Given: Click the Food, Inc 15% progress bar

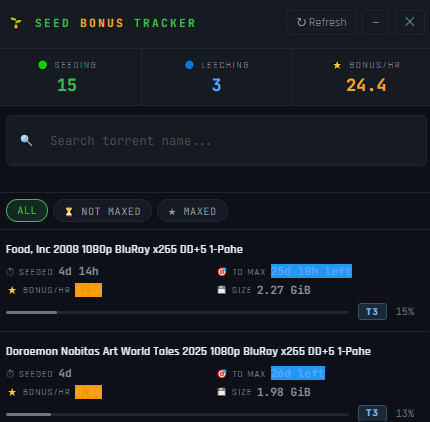Looking at the screenshot, I should (x=177, y=312).
